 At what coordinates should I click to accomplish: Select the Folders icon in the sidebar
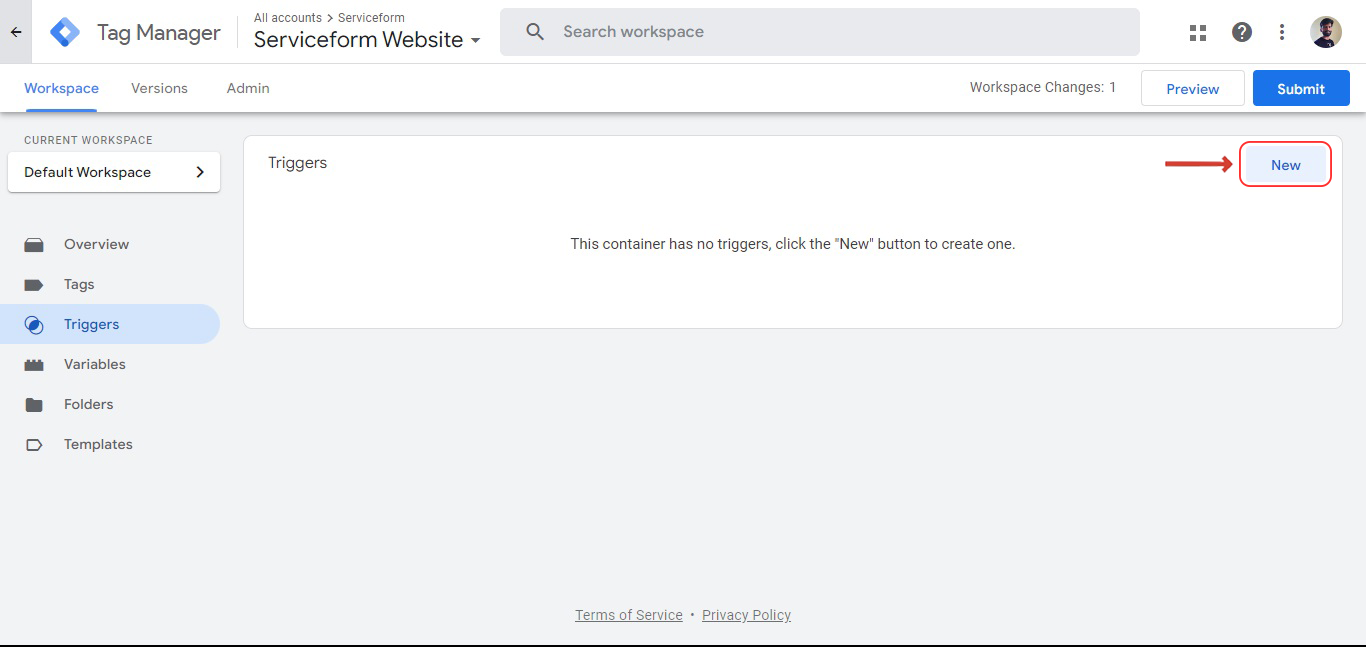(x=34, y=404)
